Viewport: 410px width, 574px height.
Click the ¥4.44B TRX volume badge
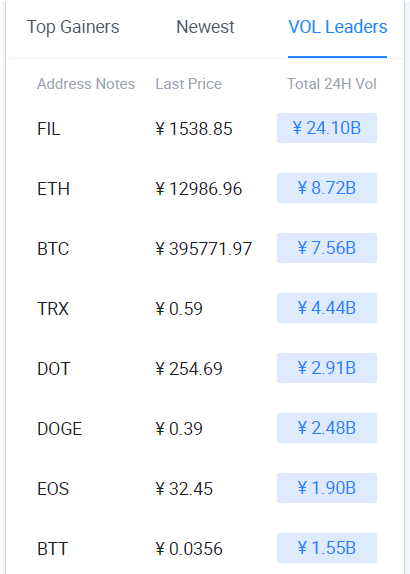pos(327,308)
